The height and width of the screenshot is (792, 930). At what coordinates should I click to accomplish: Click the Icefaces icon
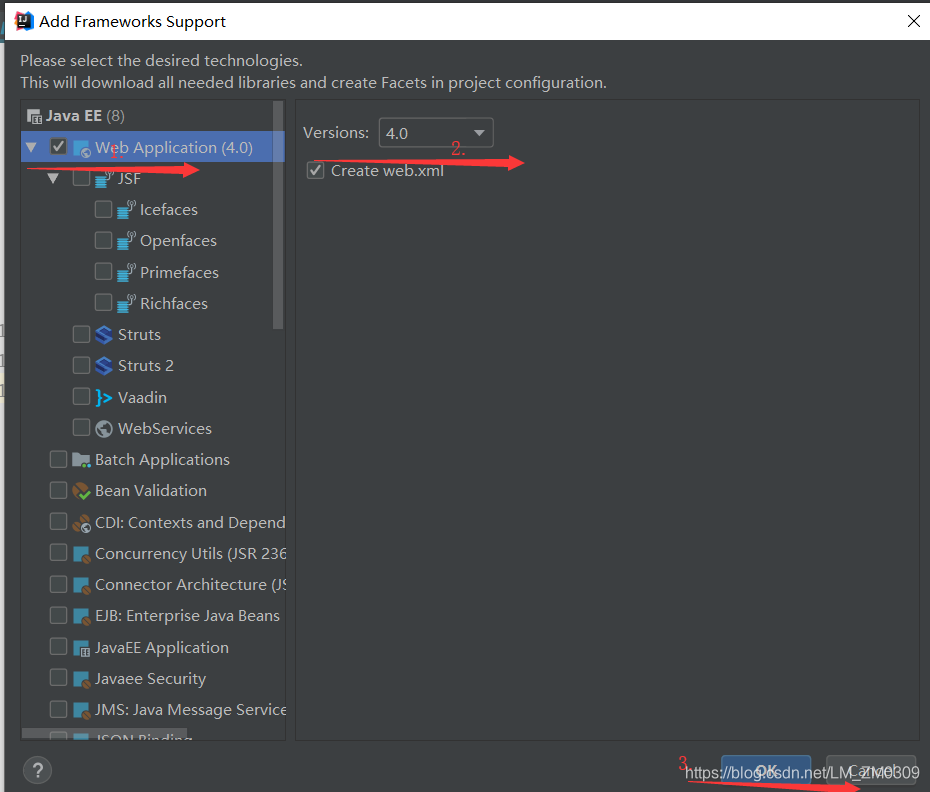click(x=126, y=209)
